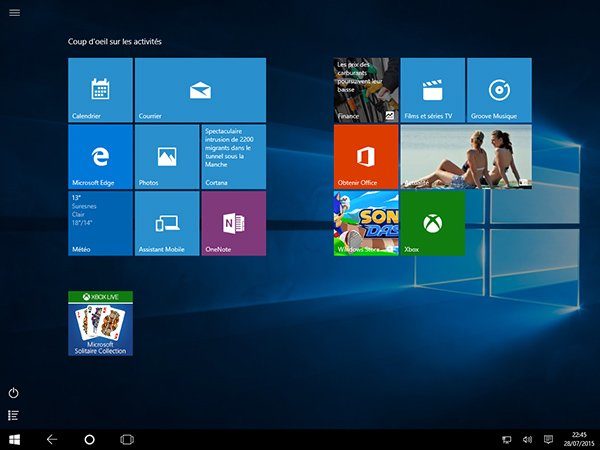The width and height of the screenshot is (600, 450).
Task: Open Windows Store Sonic Dash tile
Action: pyautogui.click(x=366, y=223)
